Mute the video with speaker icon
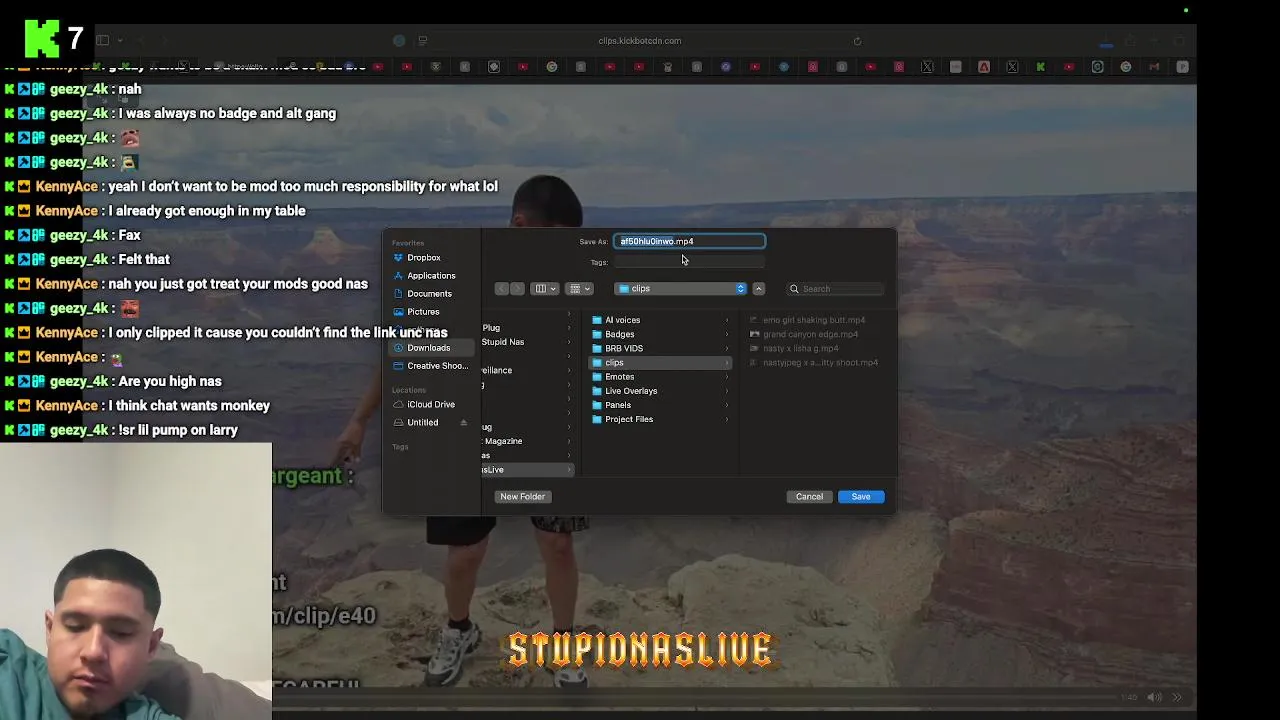This screenshot has height=720, width=1280. coord(1153,697)
